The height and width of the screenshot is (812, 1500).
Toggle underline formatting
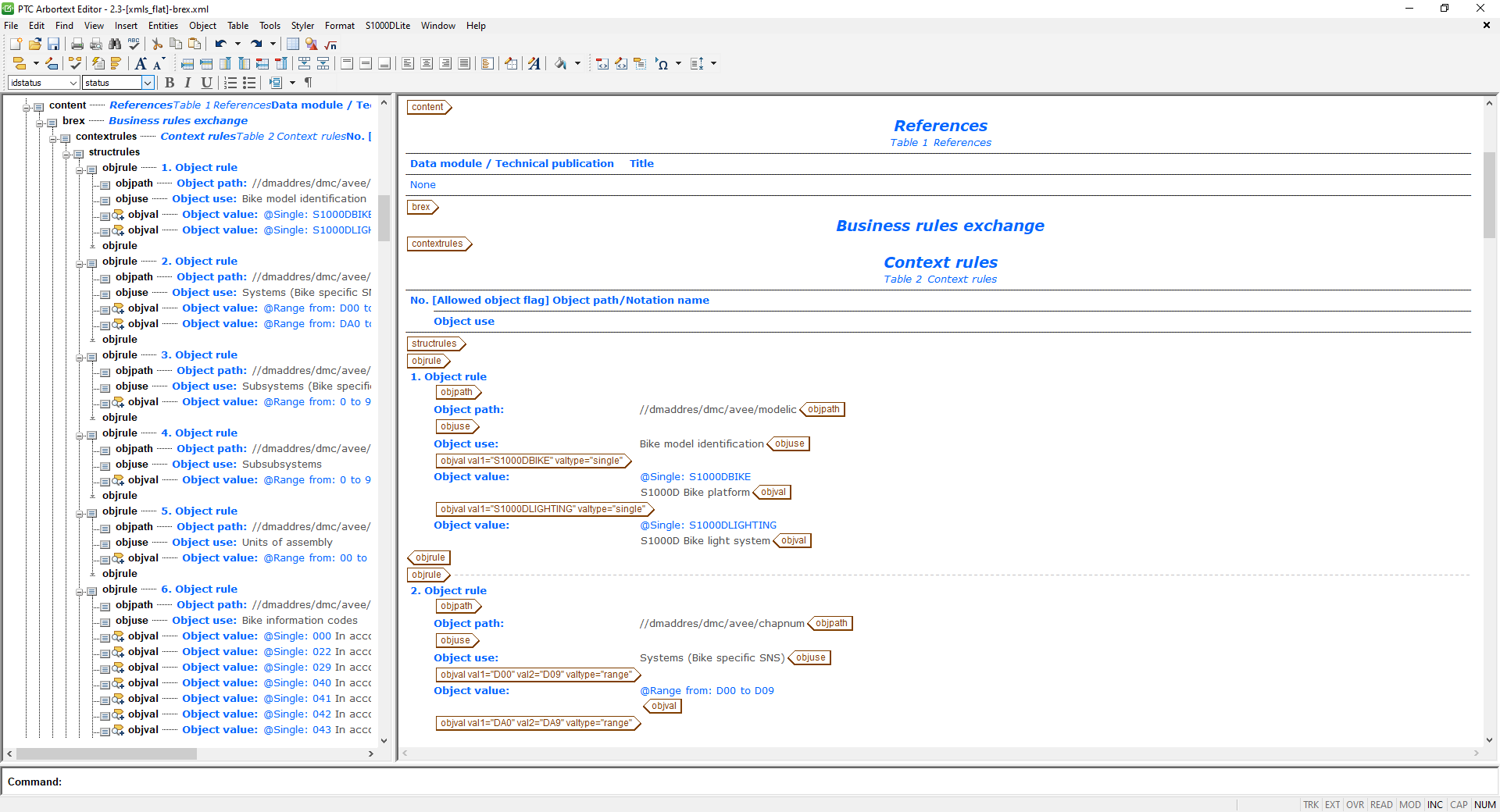point(206,83)
